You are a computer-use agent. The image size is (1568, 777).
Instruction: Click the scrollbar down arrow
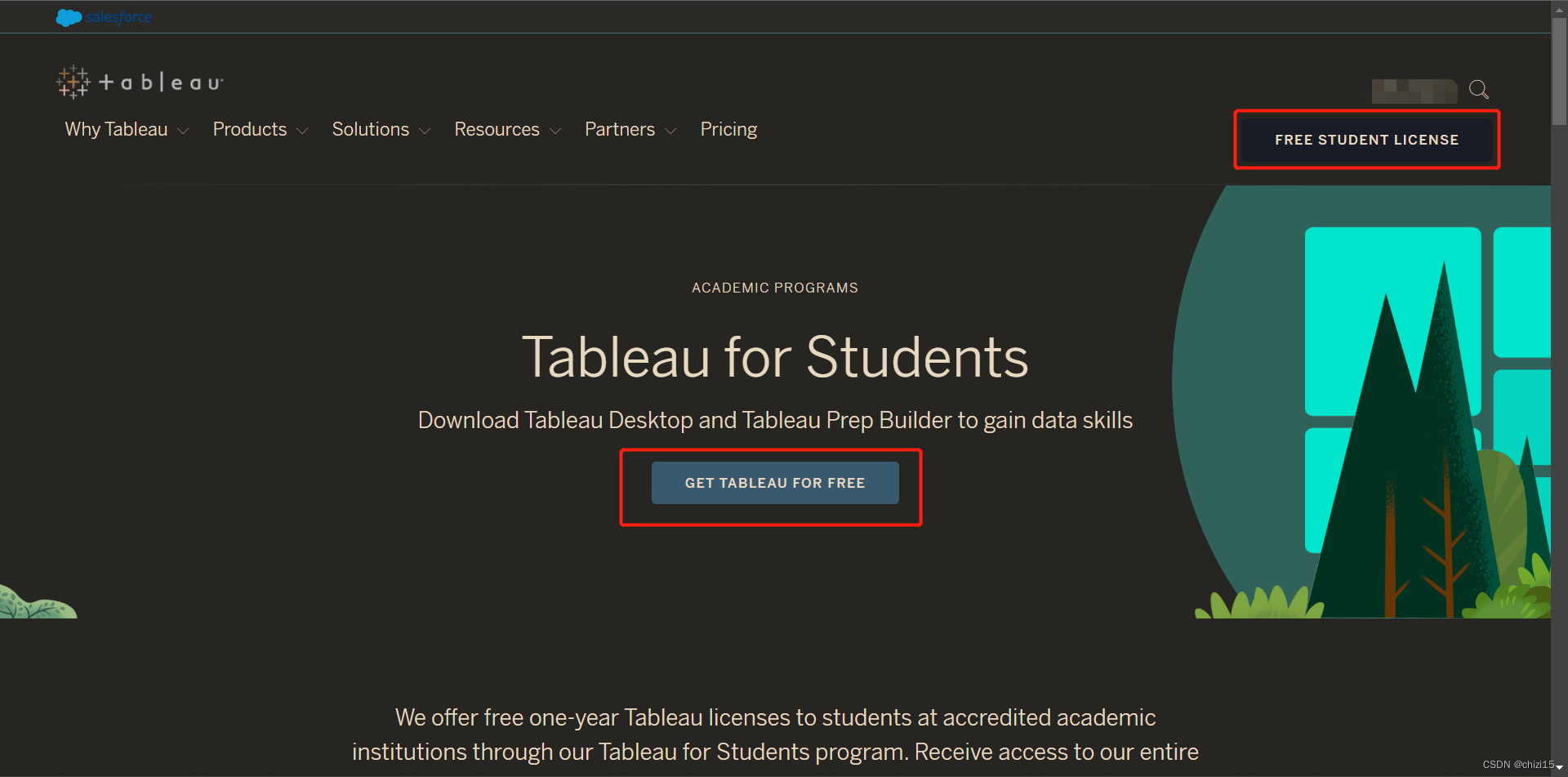pyautogui.click(x=1560, y=767)
